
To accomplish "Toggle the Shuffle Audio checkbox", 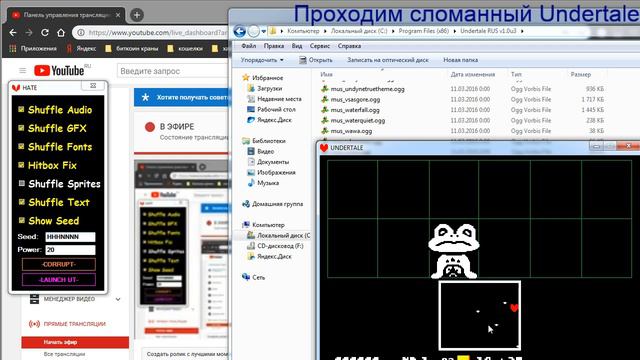I will [x=21, y=109].
